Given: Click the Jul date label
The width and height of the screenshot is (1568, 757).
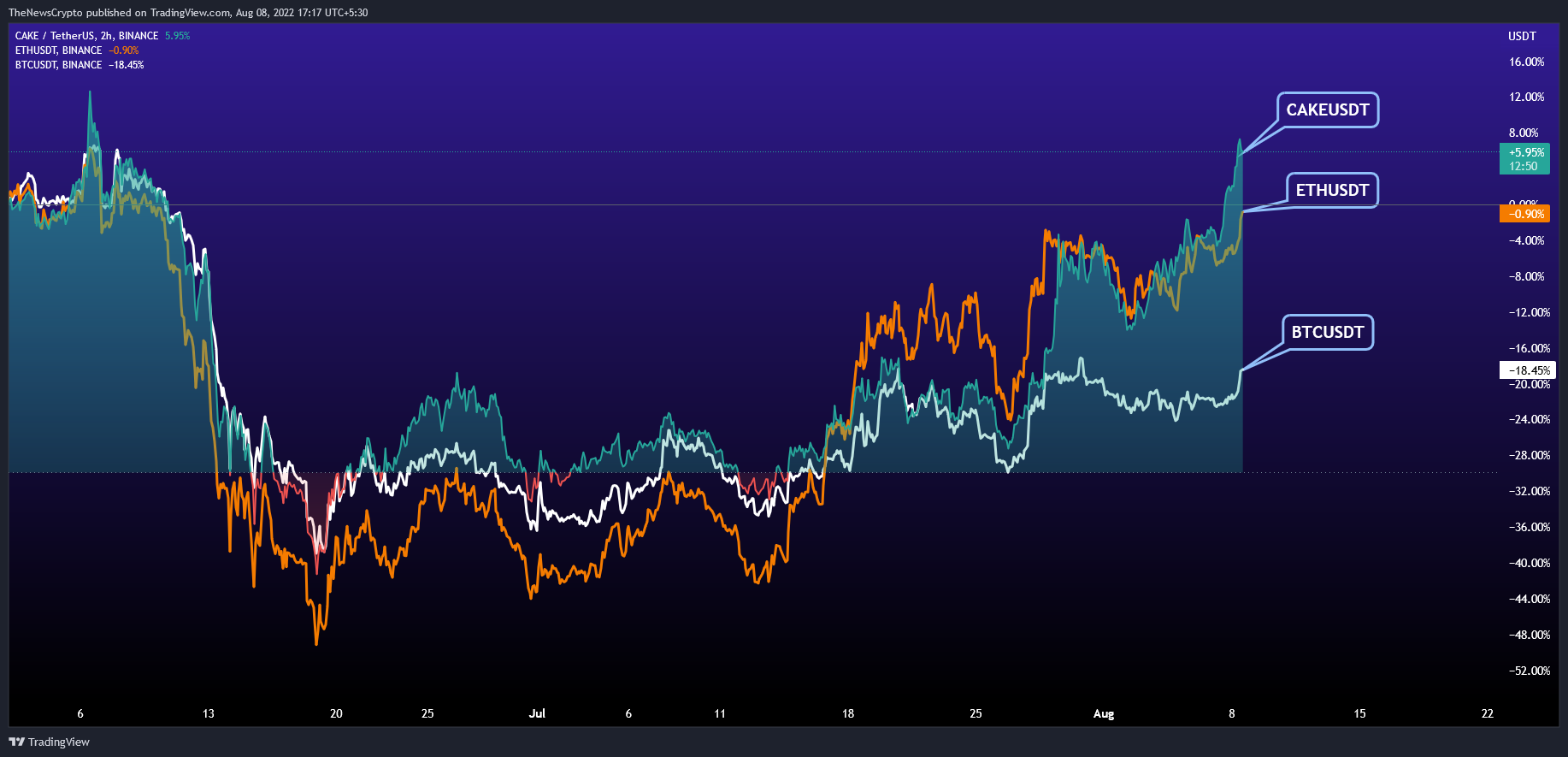Looking at the screenshot, I should pos(537,713).
